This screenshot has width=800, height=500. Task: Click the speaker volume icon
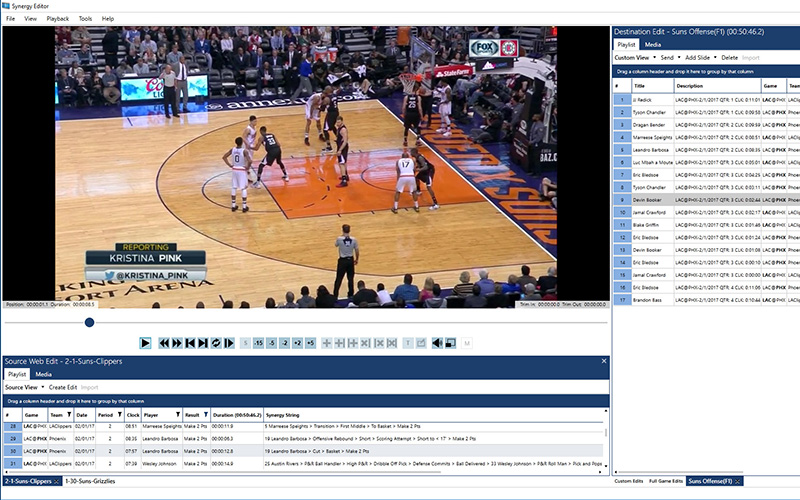pos(437,343)
